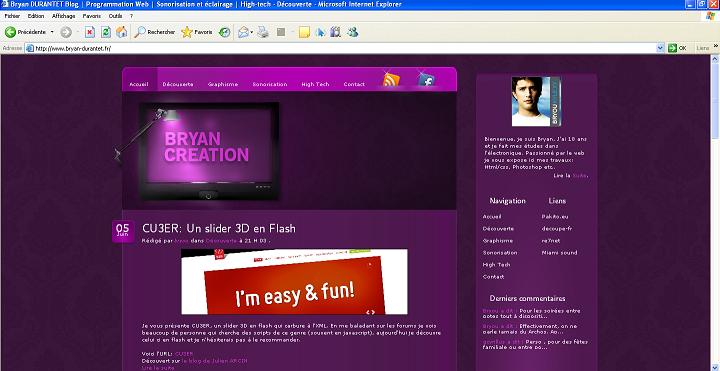Open comment Pour les soirées entre potes
This screenshot has height=371, width=720.
click(x=531, y=313)
